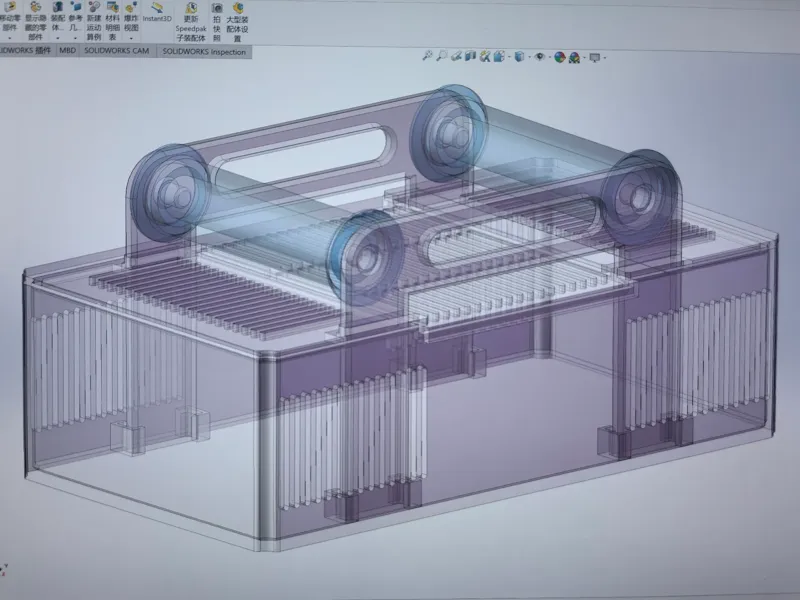Viewport: 800px width, 600px height.
Task: Click the Zoom to Fit icon
Action: click(x=428, y=55)
